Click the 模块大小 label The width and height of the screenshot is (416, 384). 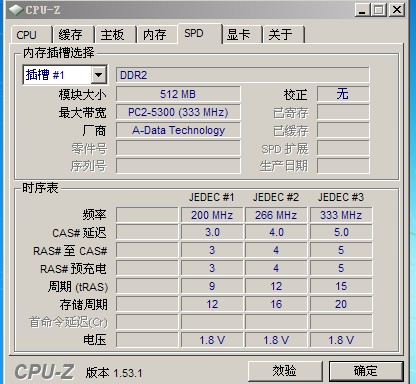click(x=82, y=95)
